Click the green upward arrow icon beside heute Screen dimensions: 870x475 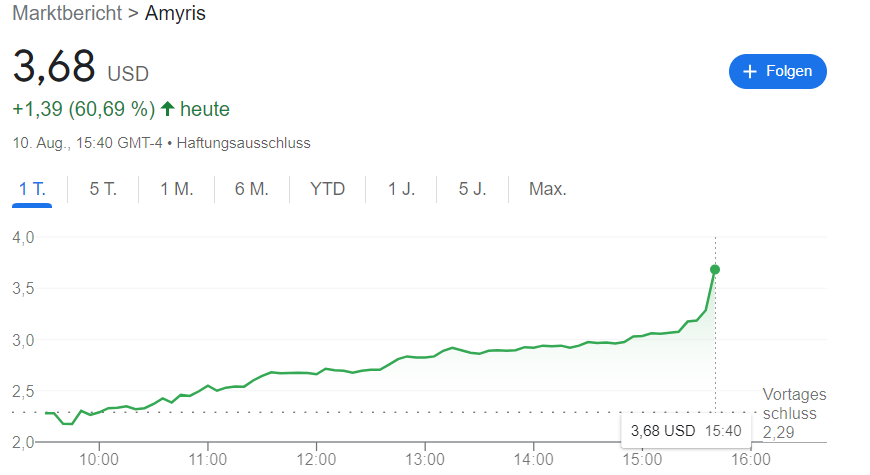pyautogui.click(x=167, y=109)
